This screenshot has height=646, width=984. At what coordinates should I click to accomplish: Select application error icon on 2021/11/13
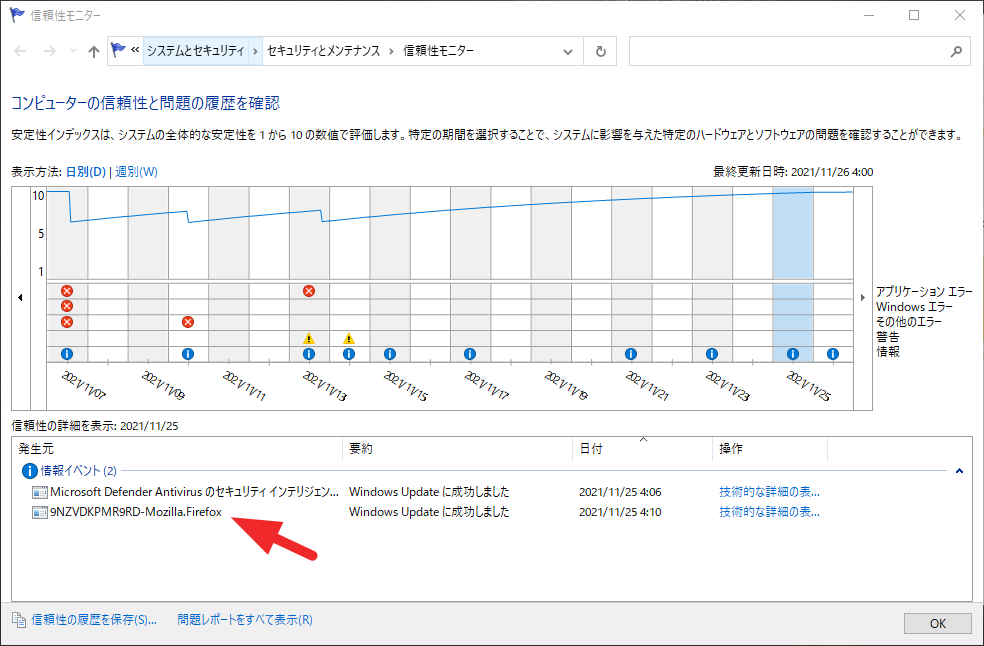[x=309, y=291]
